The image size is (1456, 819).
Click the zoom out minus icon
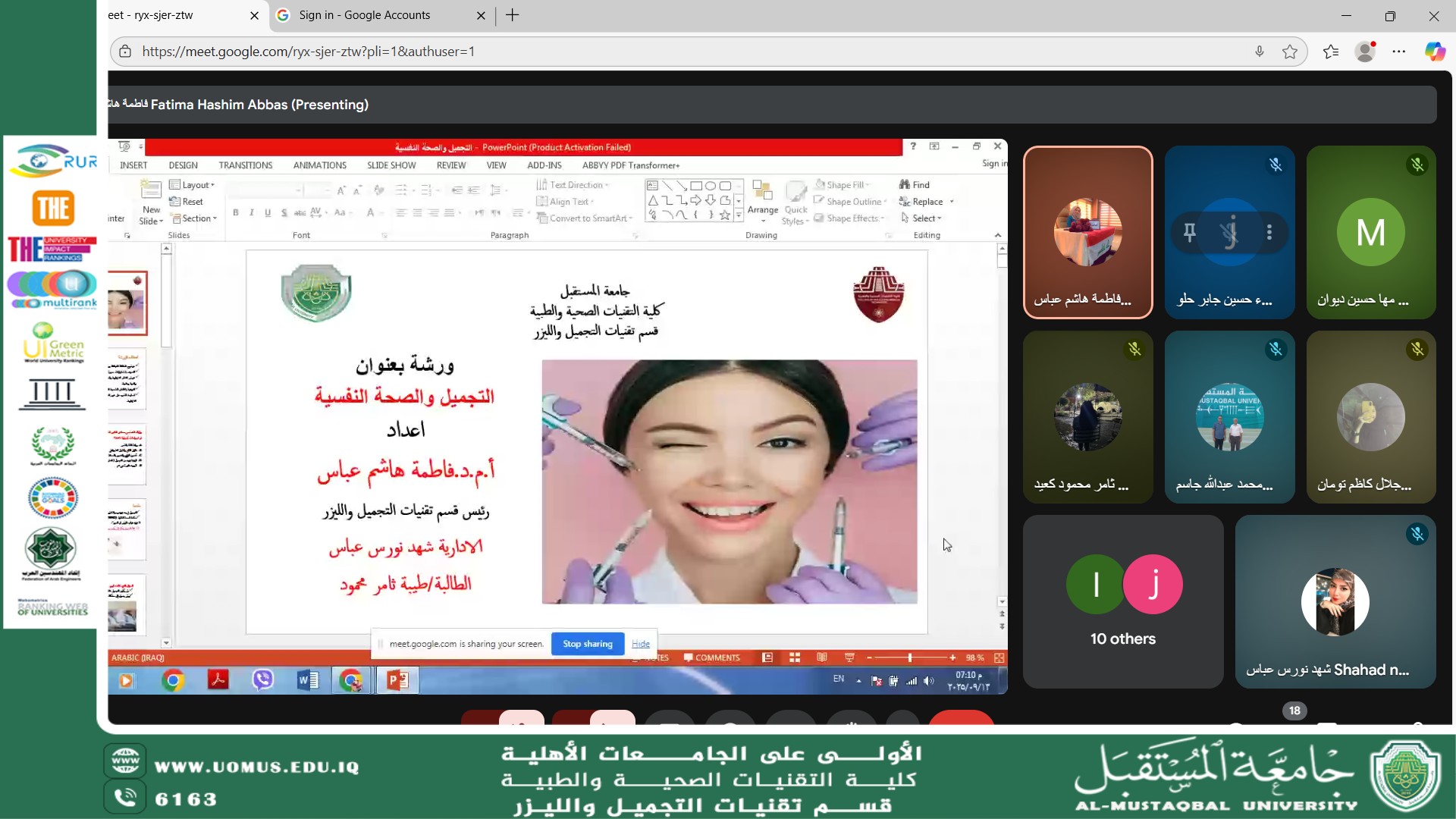point(869,657)
